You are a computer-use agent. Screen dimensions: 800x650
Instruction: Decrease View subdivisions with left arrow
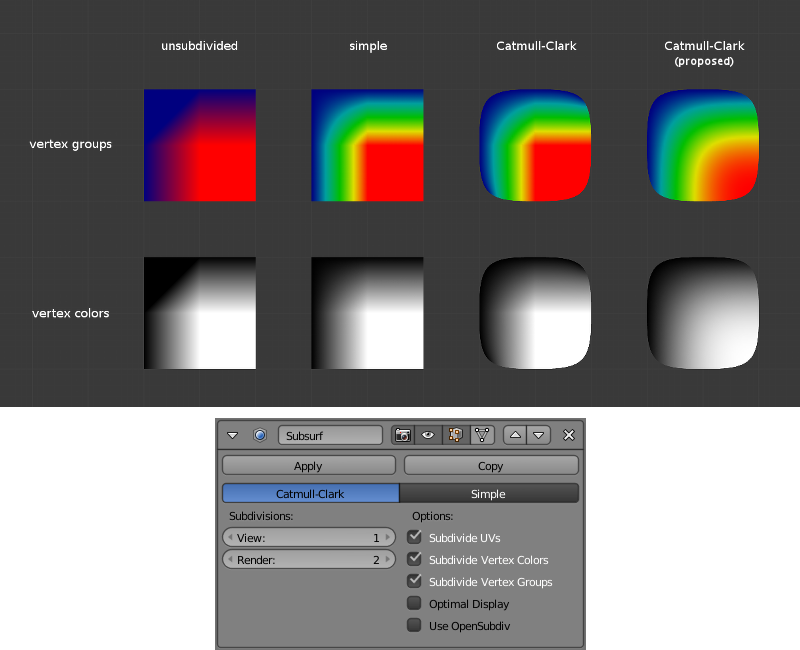tap(230, 538)
